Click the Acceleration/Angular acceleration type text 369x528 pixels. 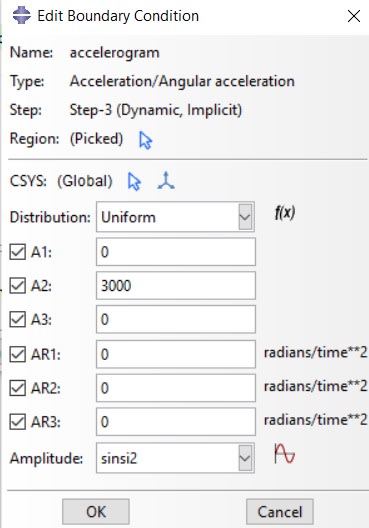182,81
